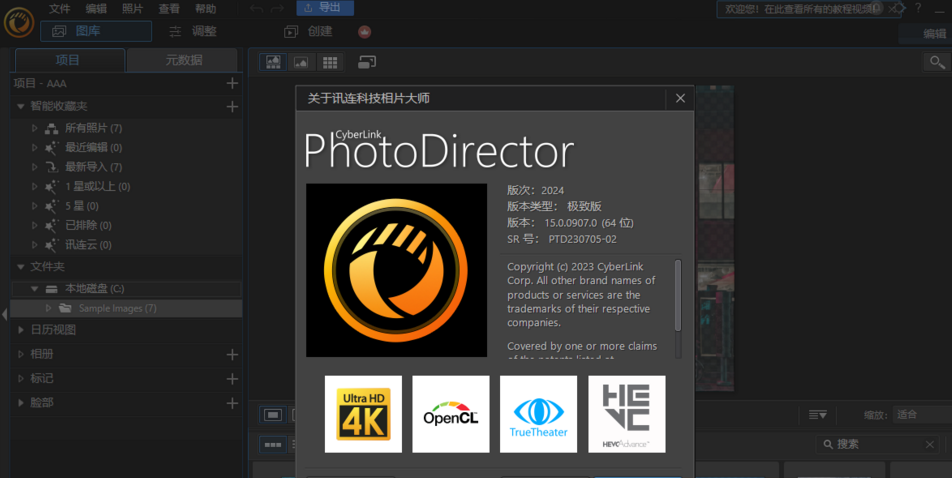The width and height of the screenshot is (952, 478).
Task: Click the HEVC Advance badge
Action: click(x=627, y=414)
